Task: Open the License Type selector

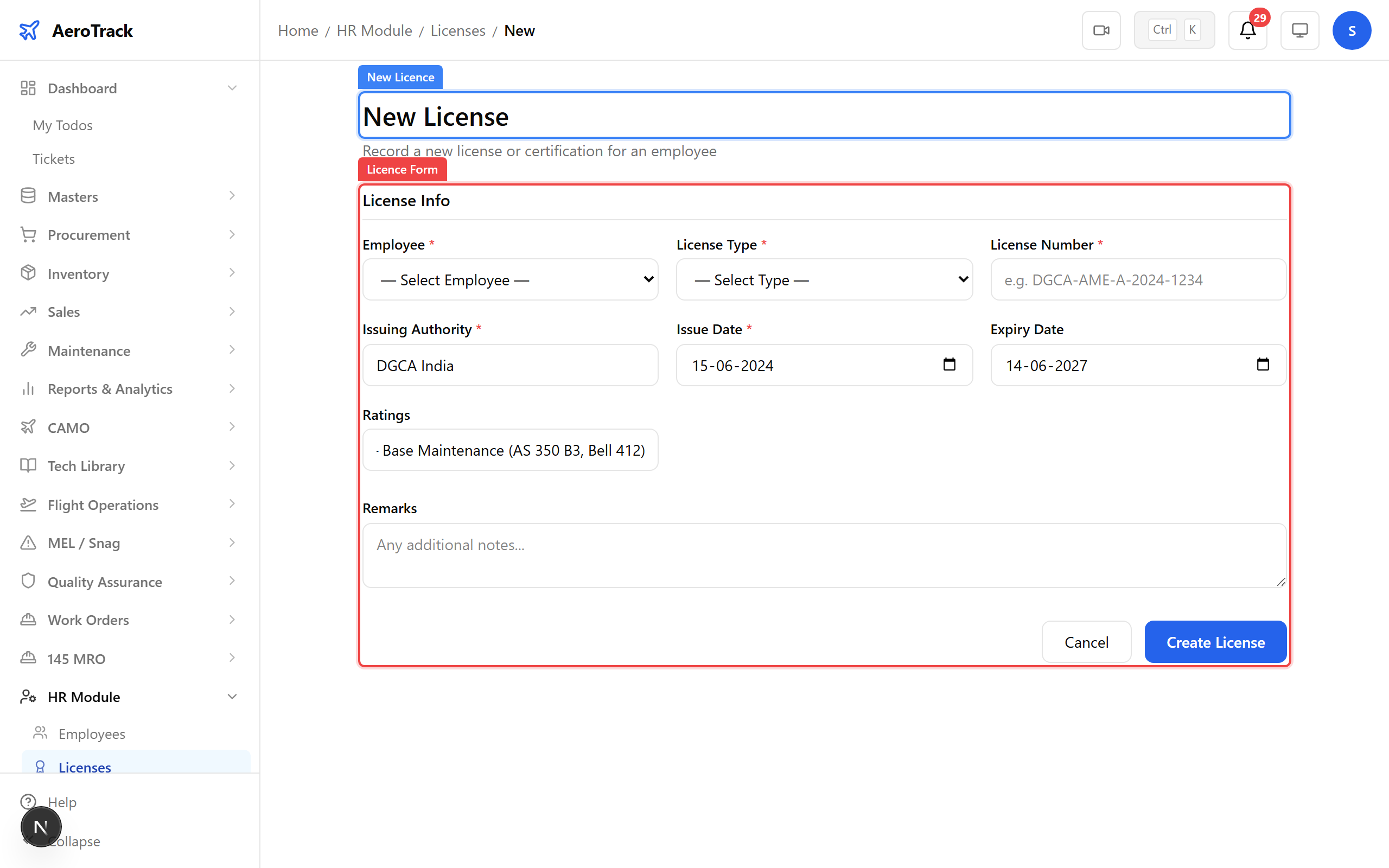Action: [824, 279]
